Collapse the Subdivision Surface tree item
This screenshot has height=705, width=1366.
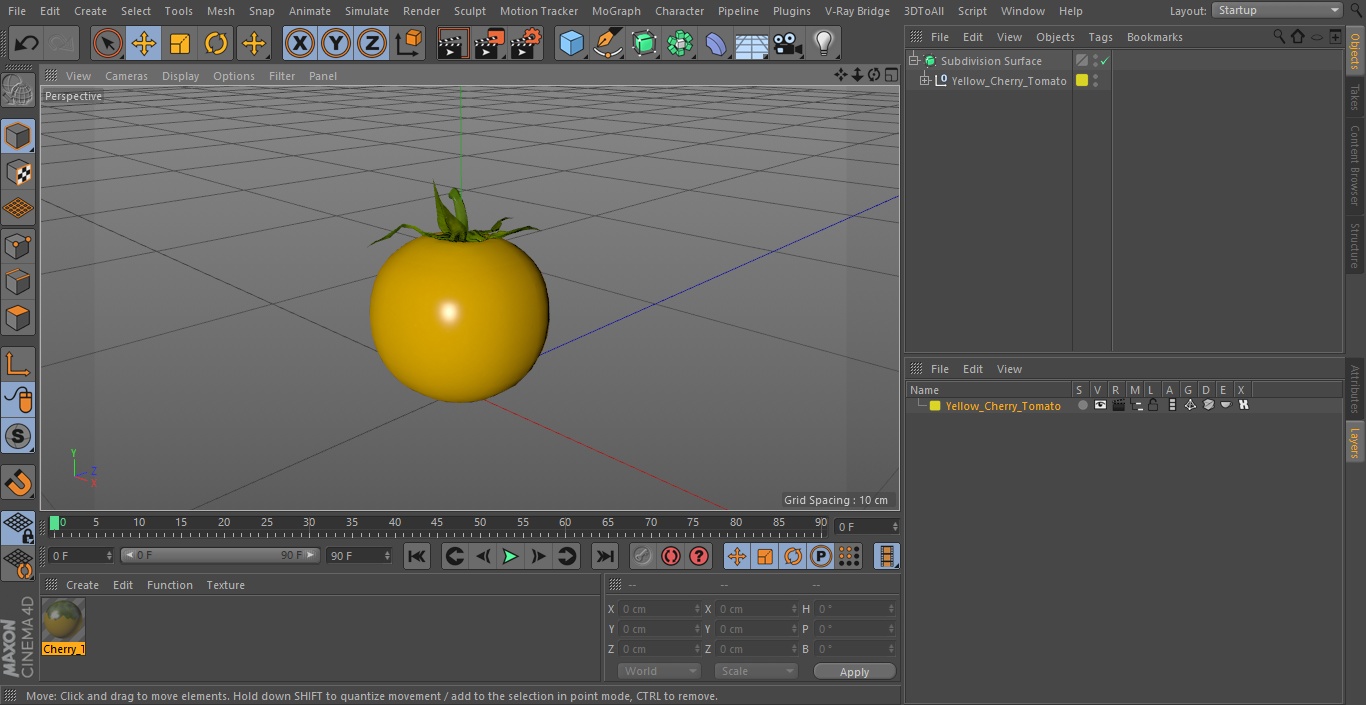[913, 61]
